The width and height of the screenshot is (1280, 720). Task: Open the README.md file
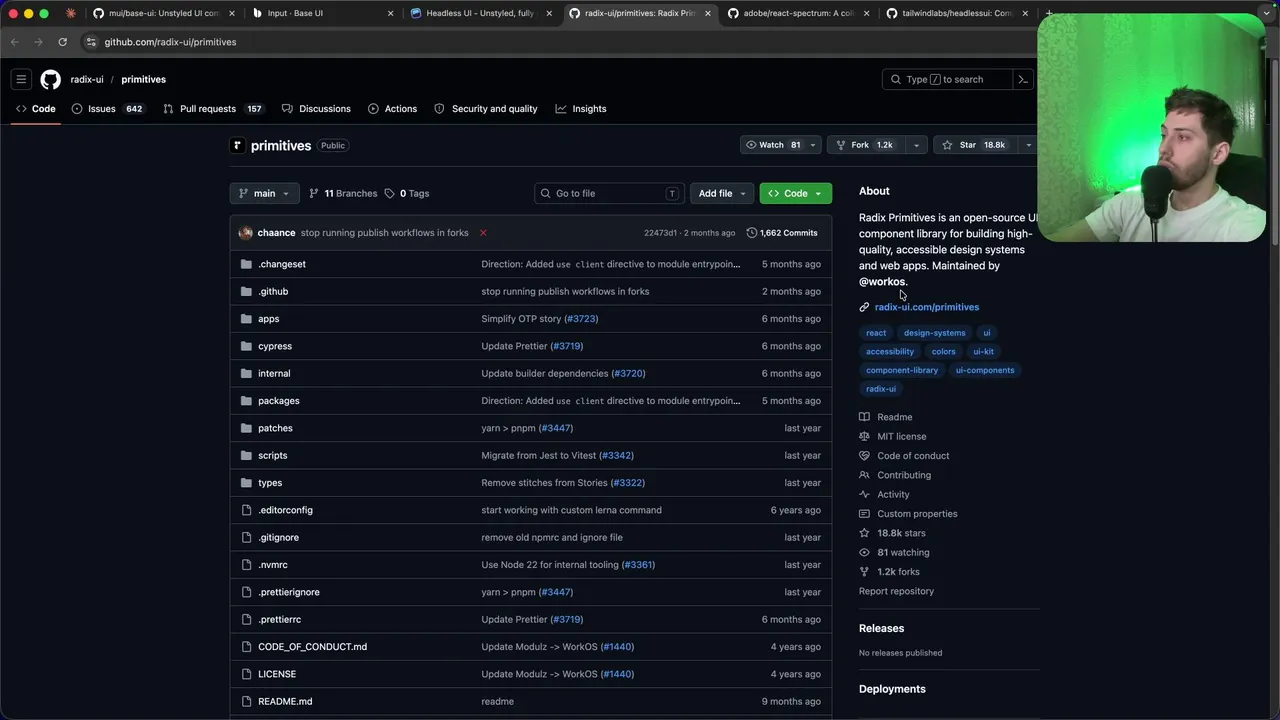tap(285, 701)
